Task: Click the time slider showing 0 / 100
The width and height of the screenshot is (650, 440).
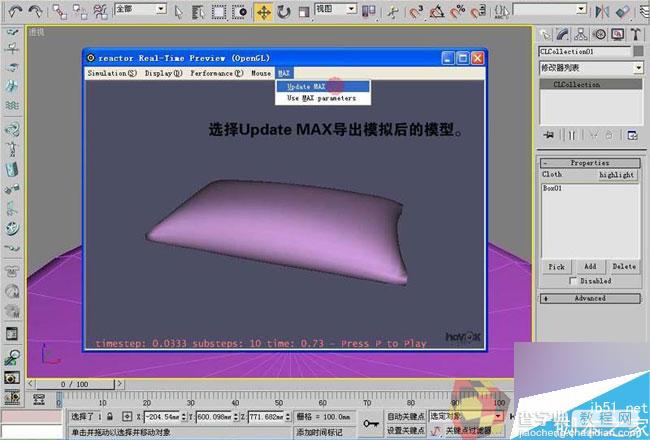Action: coord(75,384)
